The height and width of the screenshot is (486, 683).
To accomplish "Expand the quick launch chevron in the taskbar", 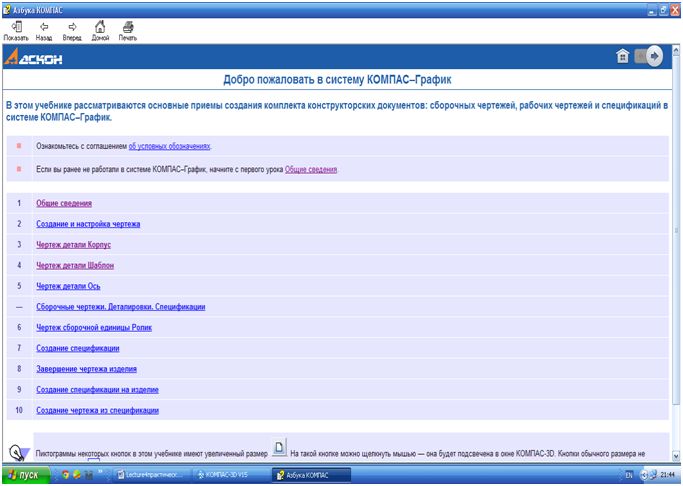I will (101, 472).
